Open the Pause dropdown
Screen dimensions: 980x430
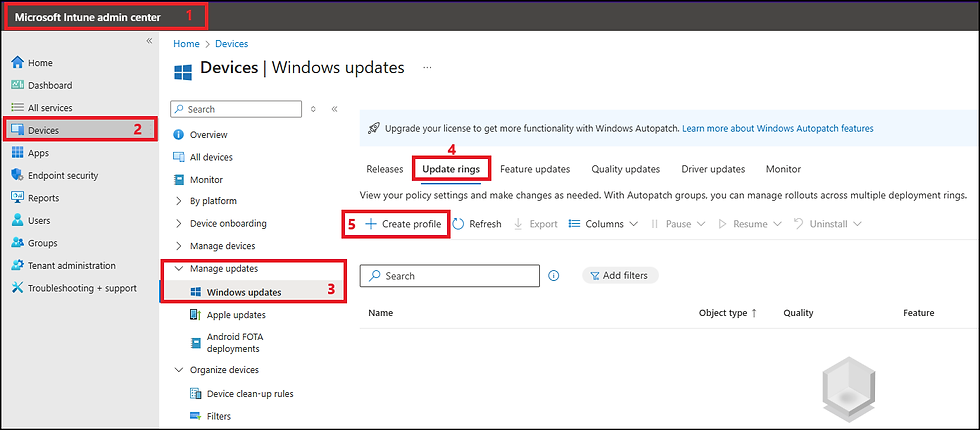(x=678, y=224)
